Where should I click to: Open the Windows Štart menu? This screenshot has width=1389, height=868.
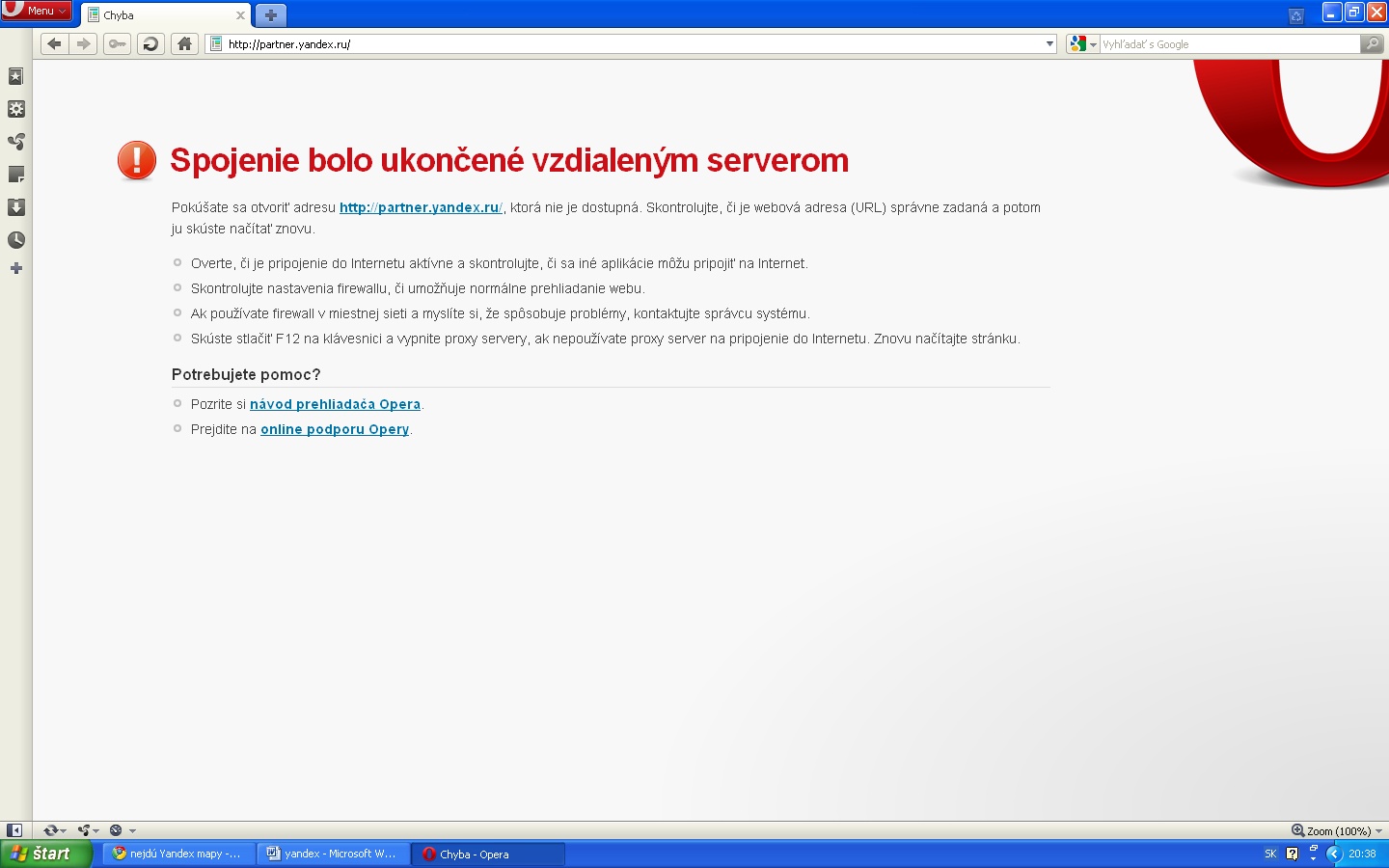[x=45, y=854]
